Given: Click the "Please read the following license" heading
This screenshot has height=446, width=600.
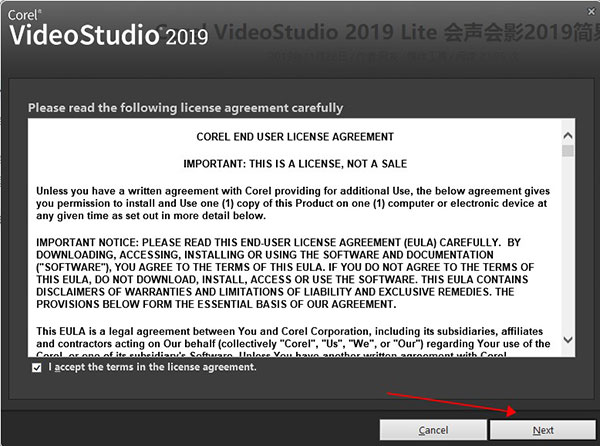Looking at the screenshot, I should pyautogui.click(x=185, y=107).
